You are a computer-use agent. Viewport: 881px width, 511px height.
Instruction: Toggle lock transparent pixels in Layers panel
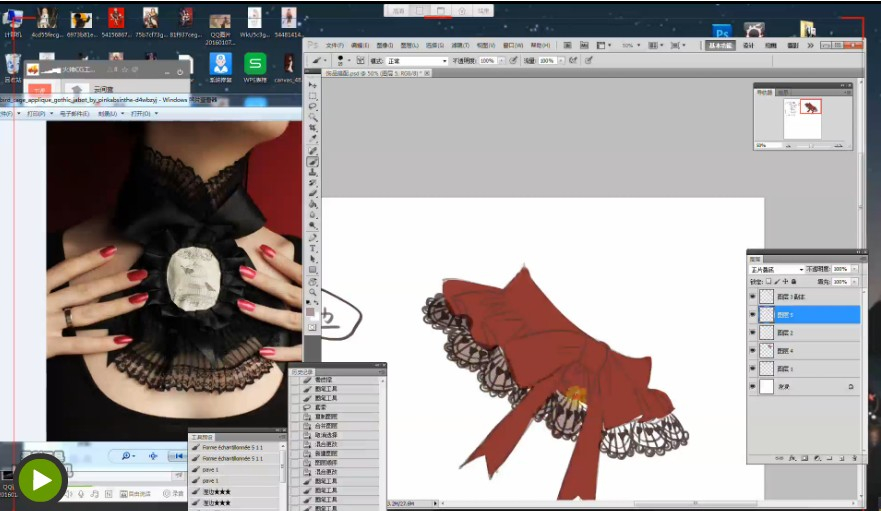(768, 282)
